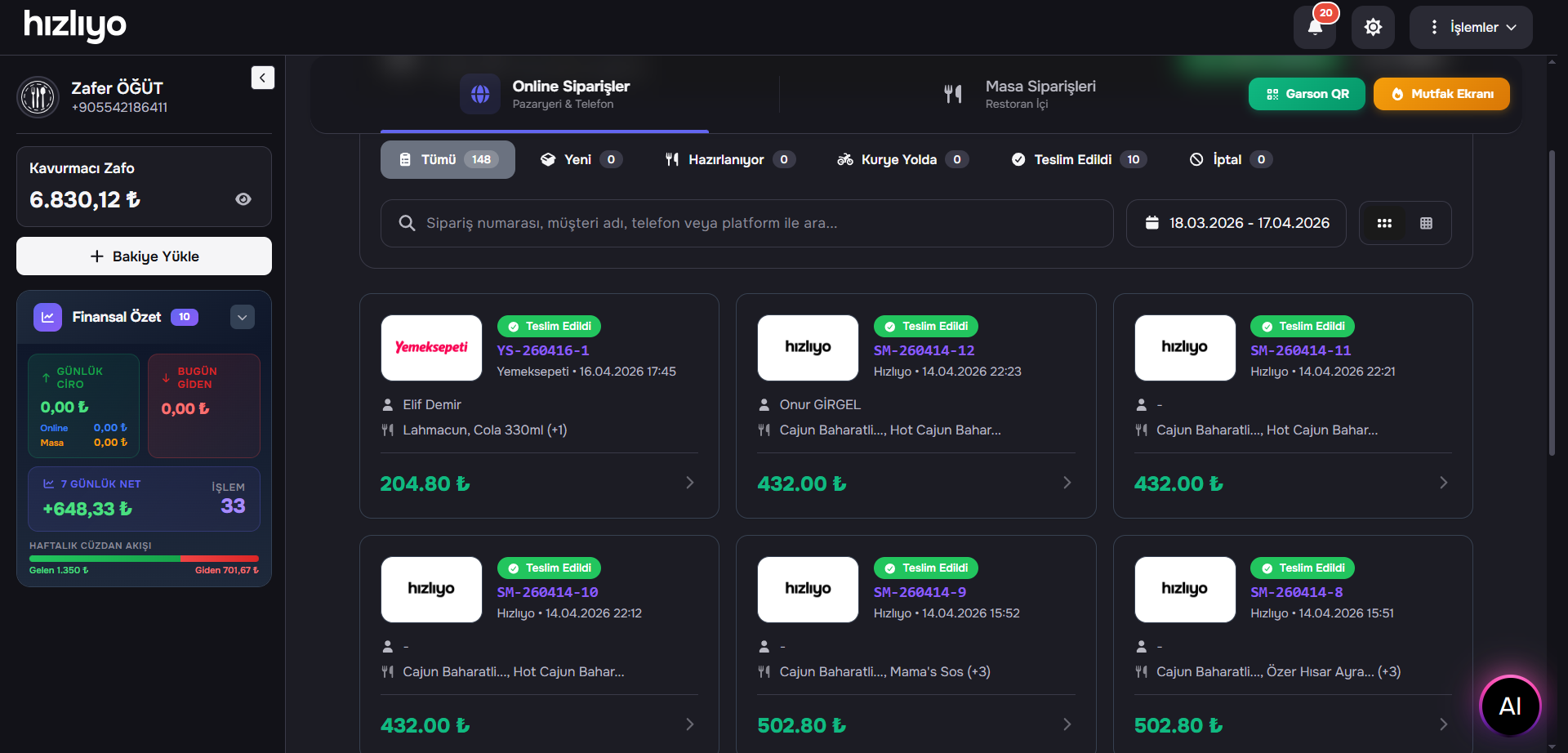Open order number SM-260414-8
Viewport: 1568px width, 753px height.
1296,592
